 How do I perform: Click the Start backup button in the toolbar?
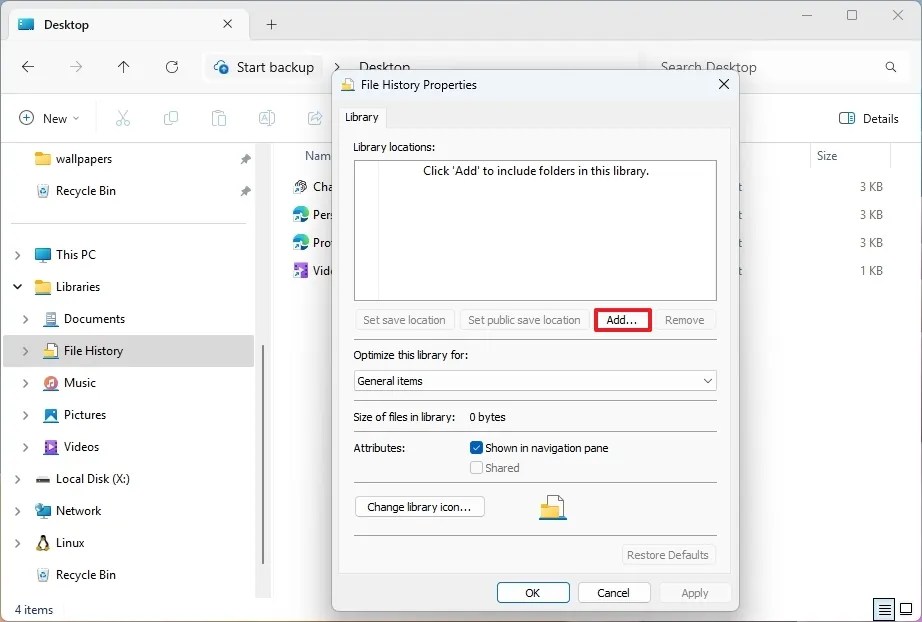click(x=263, y=67)
